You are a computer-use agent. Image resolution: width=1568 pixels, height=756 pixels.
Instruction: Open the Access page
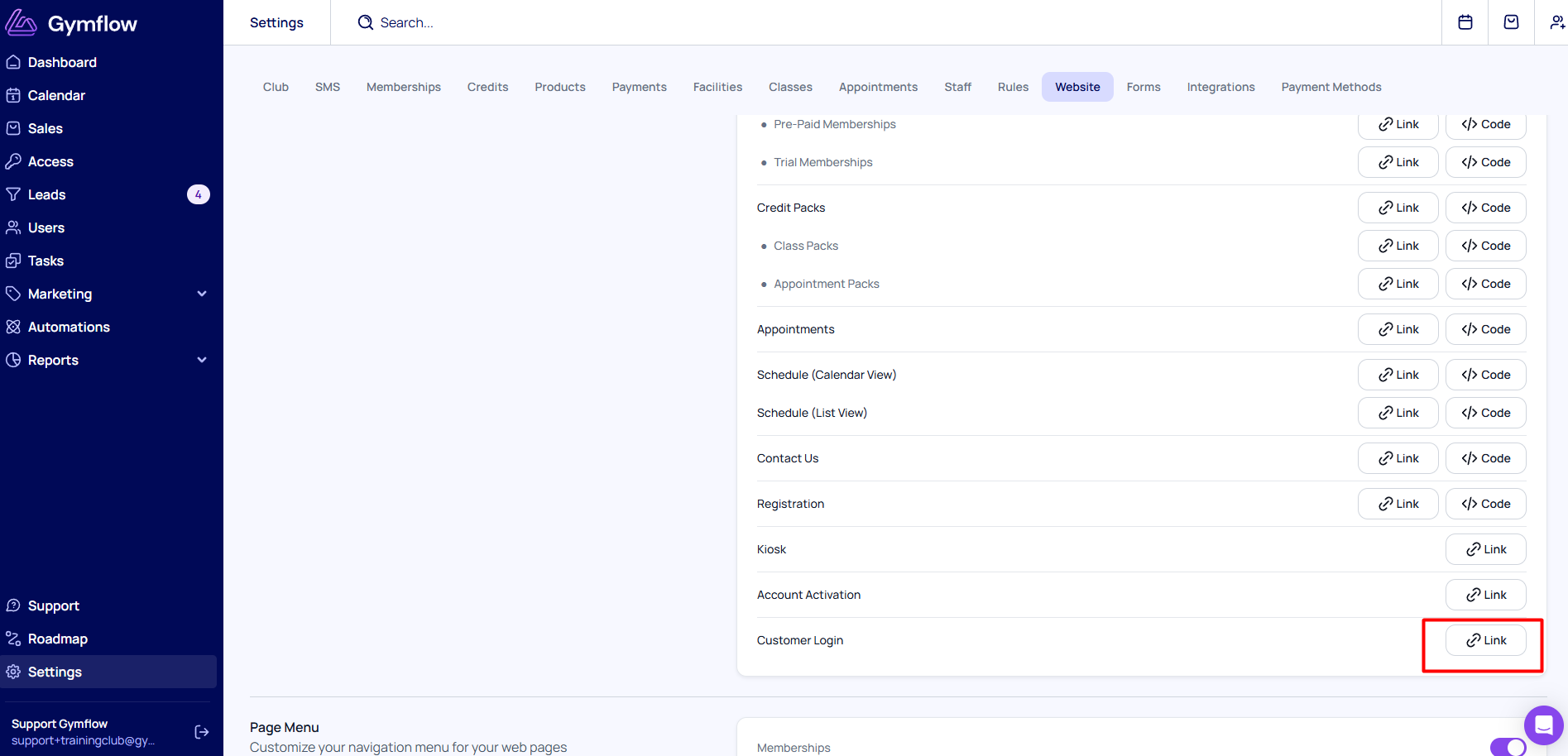click(x=50, y=161)
